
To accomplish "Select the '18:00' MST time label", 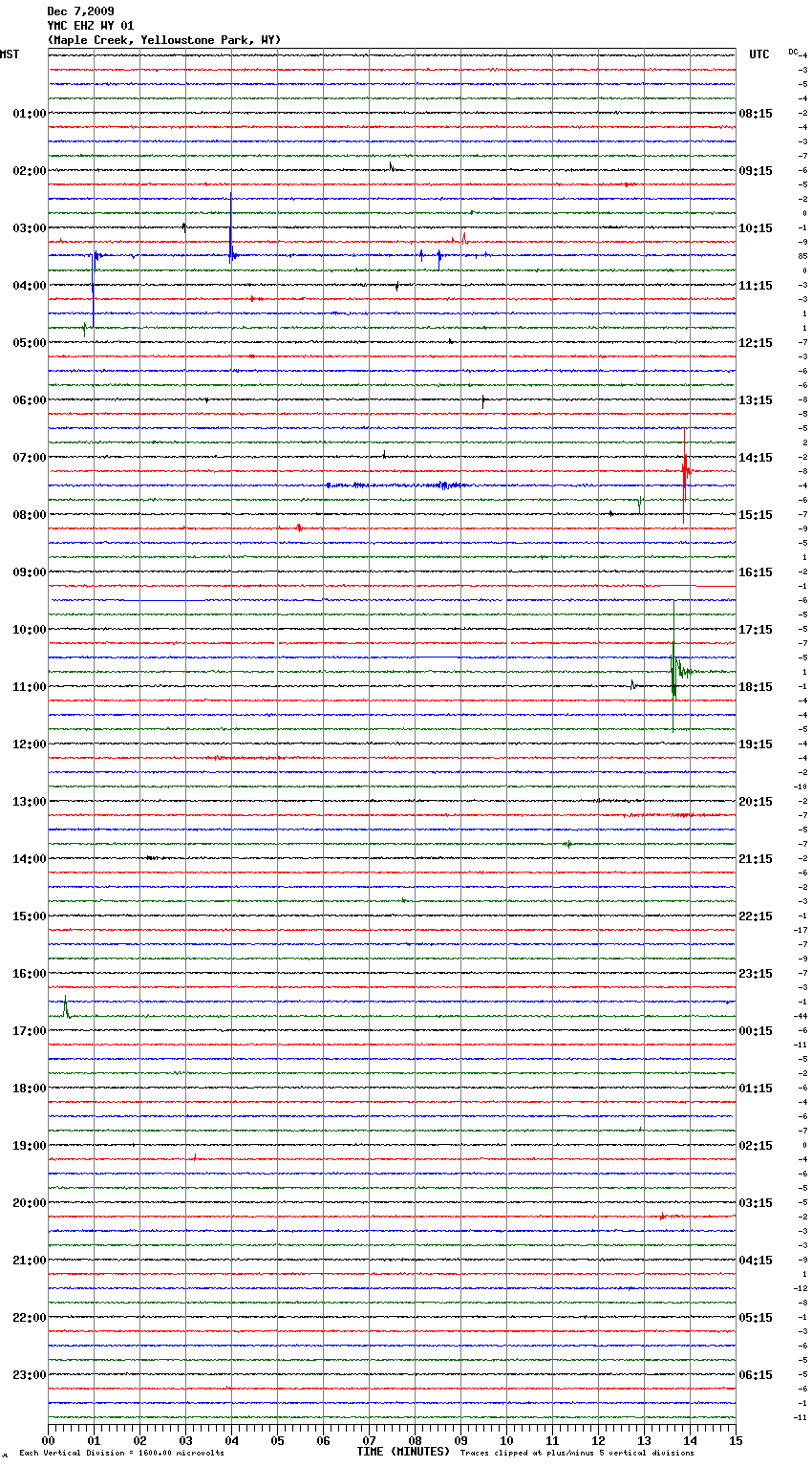I will click(30, 1089).
